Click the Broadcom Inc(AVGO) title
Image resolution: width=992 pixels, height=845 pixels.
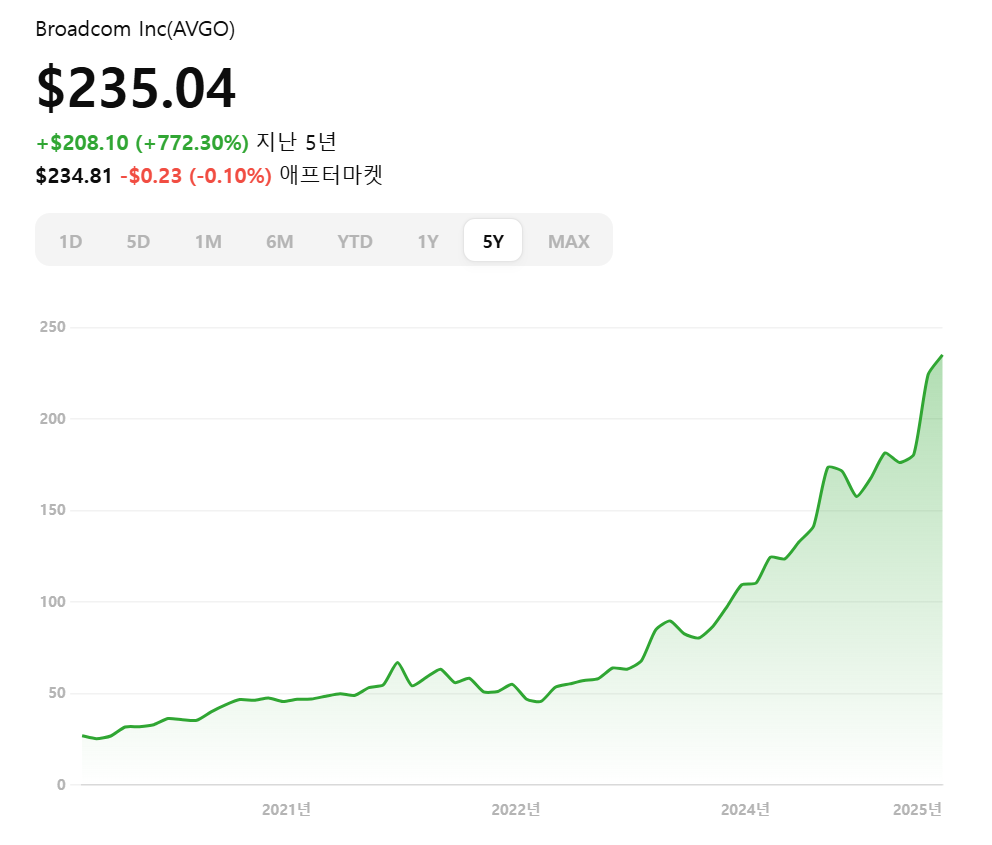coord(138,29)
